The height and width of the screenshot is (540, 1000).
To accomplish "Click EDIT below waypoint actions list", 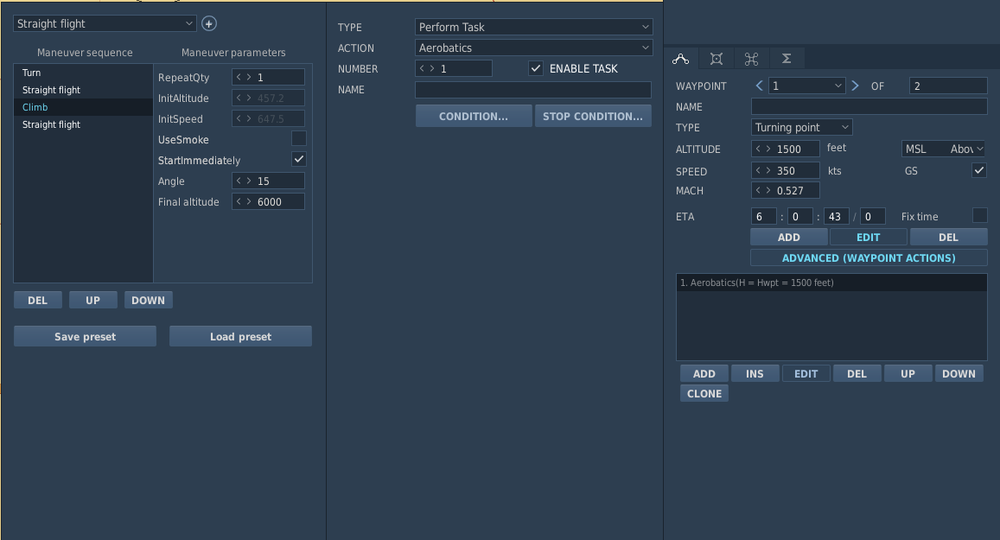I will pos(806,374).
